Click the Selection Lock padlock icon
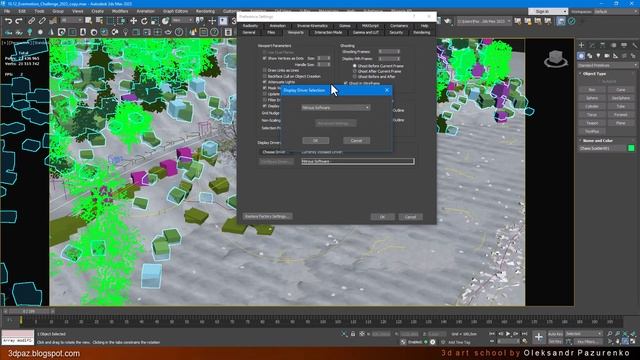Image resolution: width=640 pixels, height=360 pixels. [353, 334]
